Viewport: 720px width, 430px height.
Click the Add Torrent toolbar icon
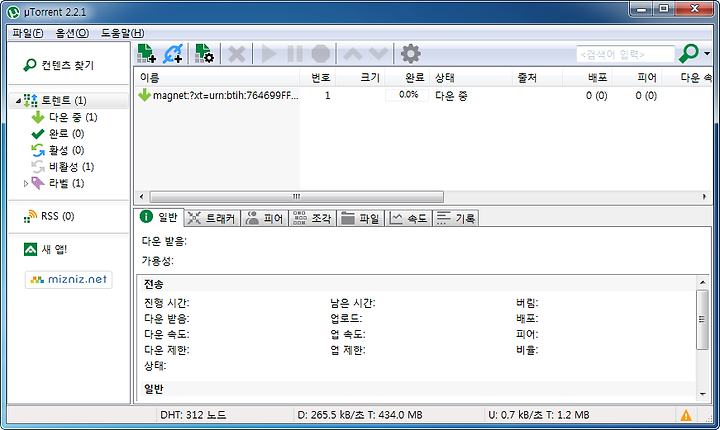click(147, 54)
